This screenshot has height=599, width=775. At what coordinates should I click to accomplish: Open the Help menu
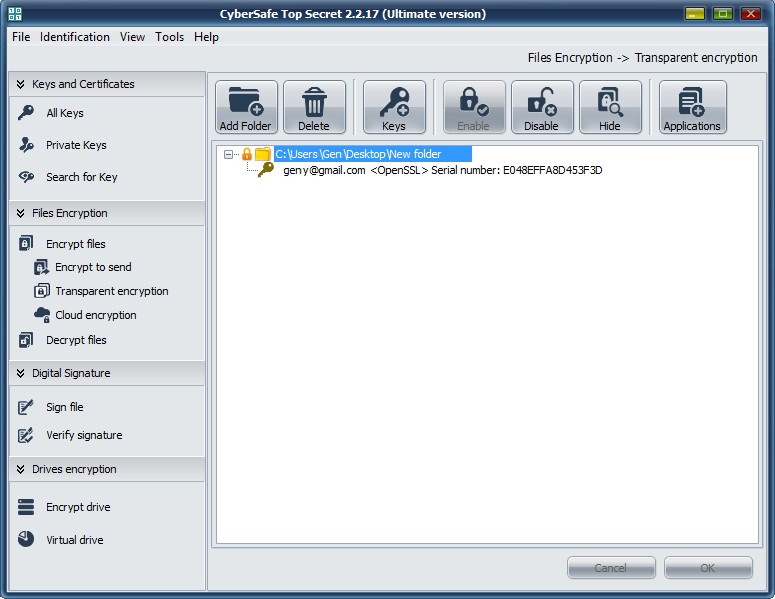206,37
